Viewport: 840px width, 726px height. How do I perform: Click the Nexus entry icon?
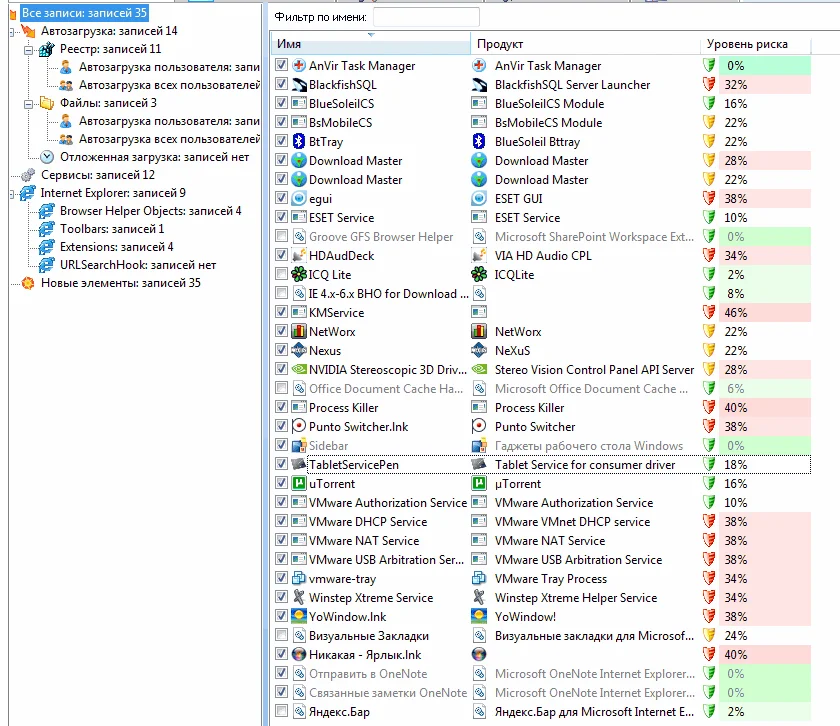pyautogui.click(x=298, y=350)
